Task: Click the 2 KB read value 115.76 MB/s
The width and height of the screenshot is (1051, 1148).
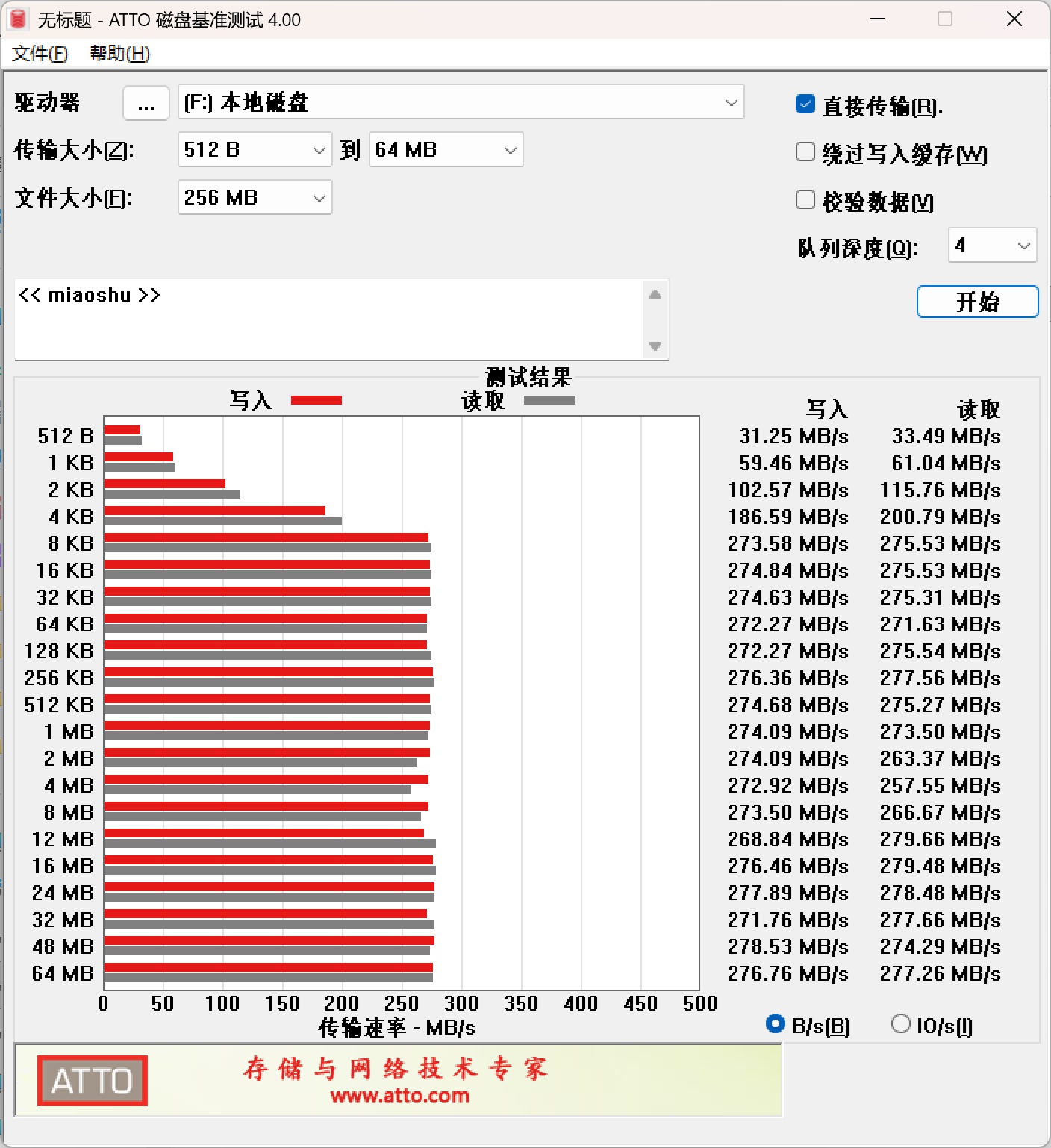Action: 940,490
